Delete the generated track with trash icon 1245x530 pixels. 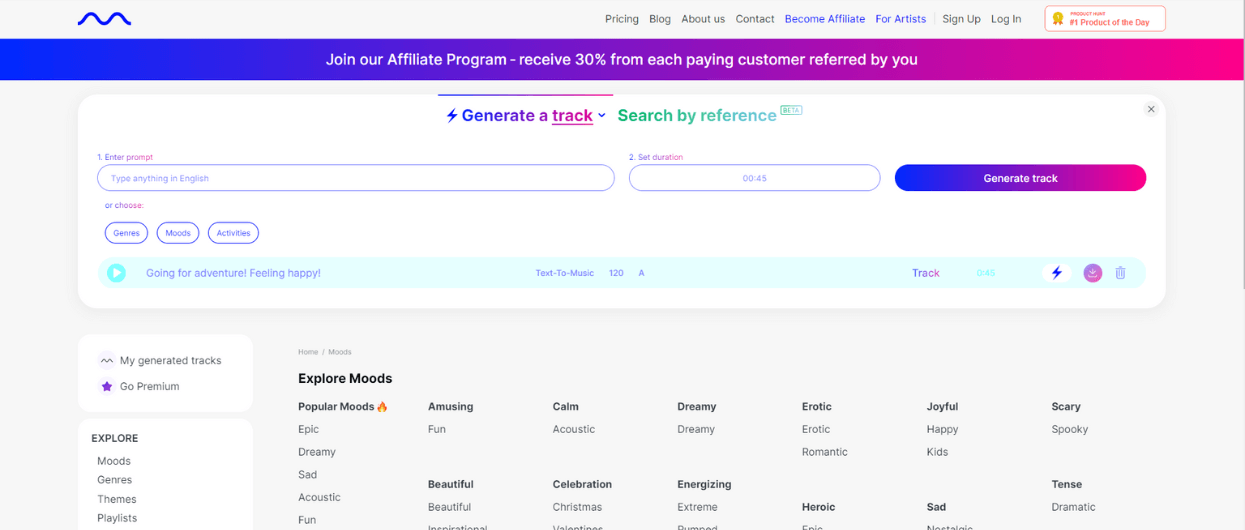pos(1120,273)
